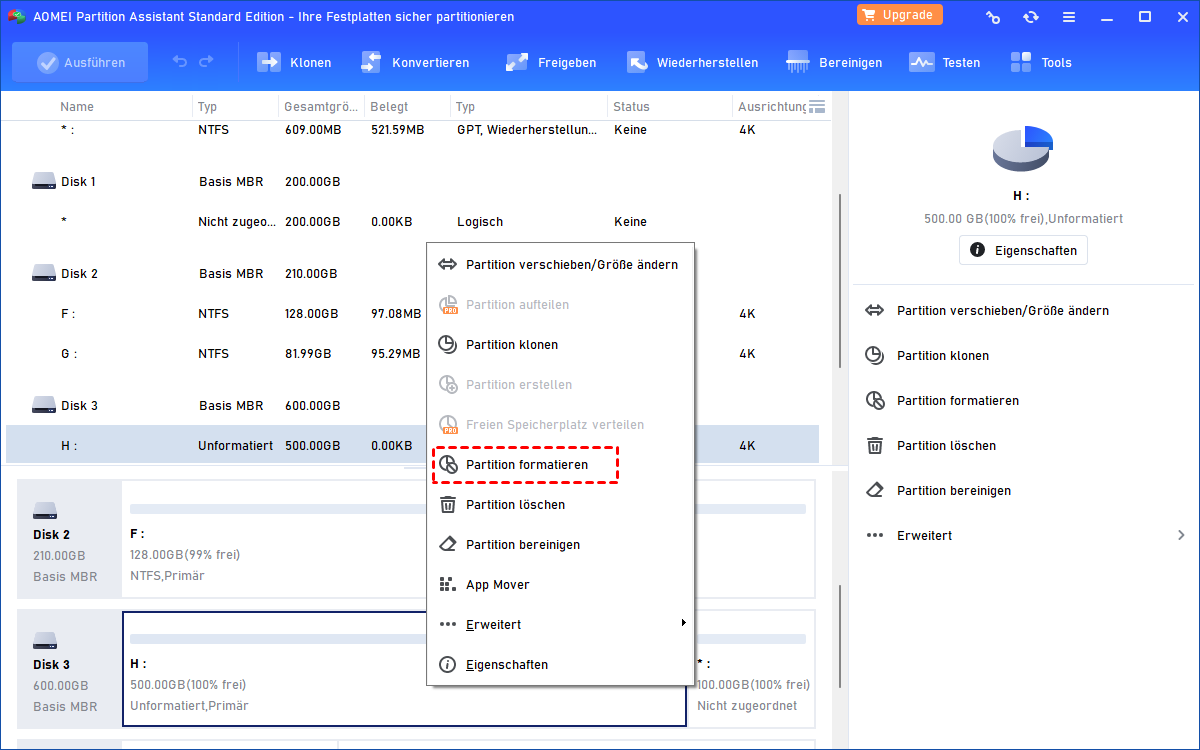Open the Bereinigen toolbar option
This screenshot has width=1200, height=750.
click(x=834, y=62)
